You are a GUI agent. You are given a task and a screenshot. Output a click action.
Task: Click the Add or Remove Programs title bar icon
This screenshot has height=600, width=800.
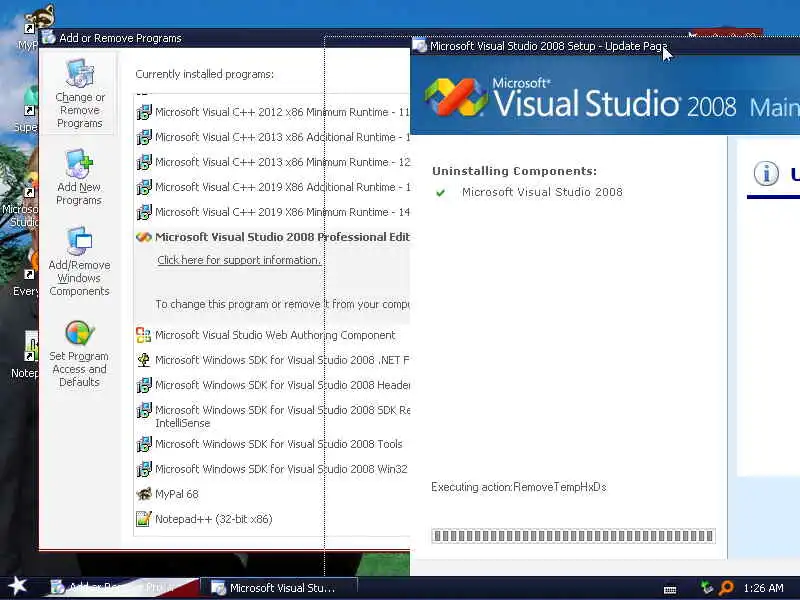(49, 37)
